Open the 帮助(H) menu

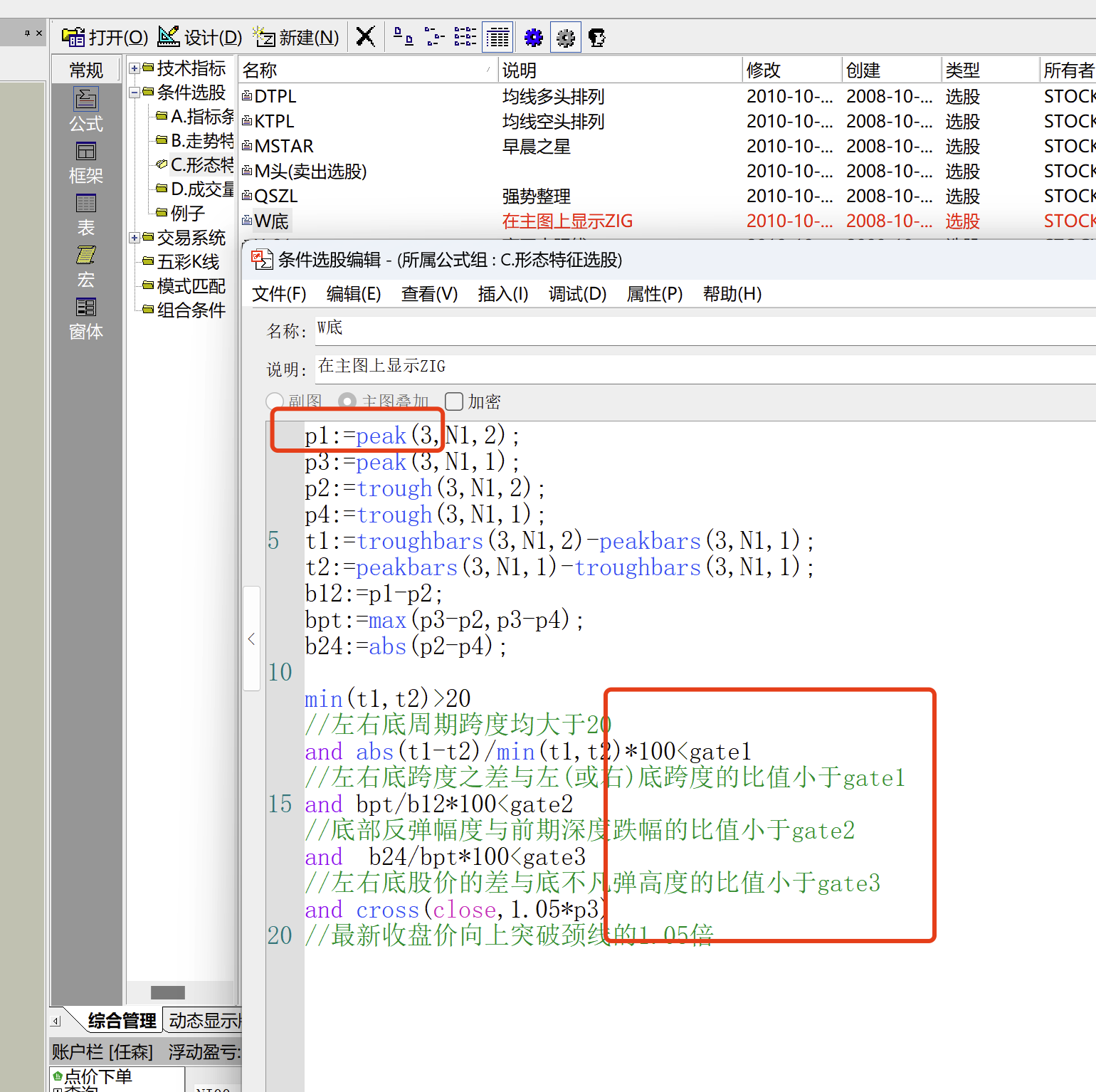click(732, 294)
